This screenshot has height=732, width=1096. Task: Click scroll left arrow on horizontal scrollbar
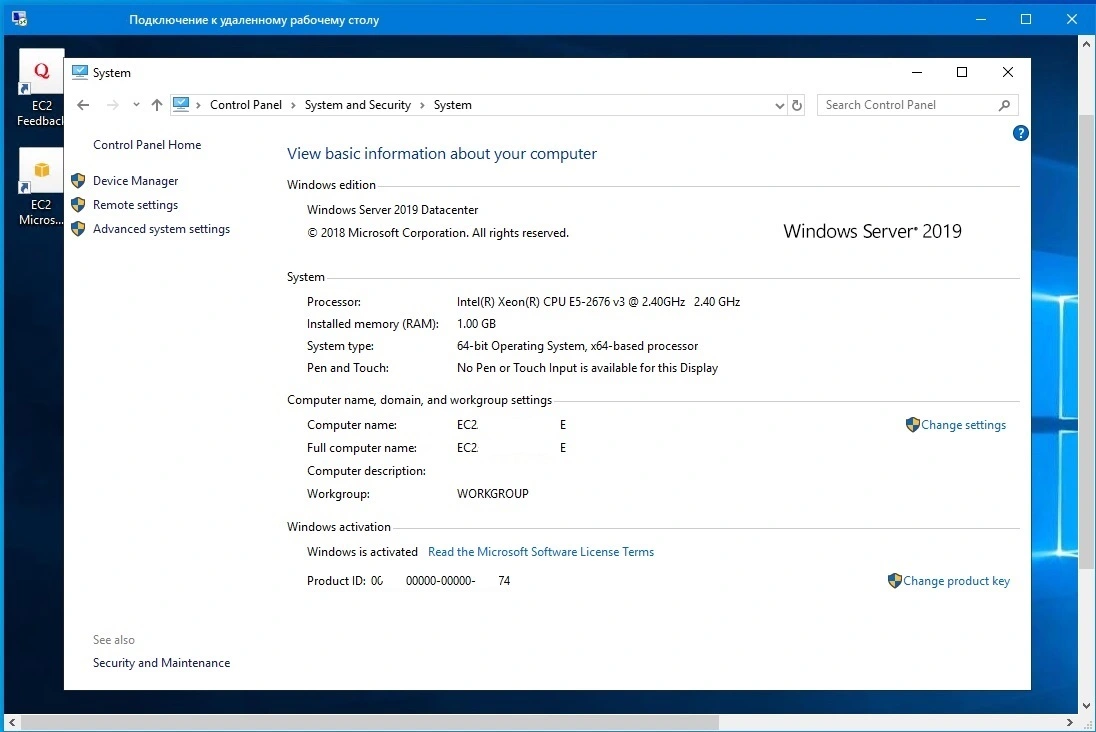click(12, 722)
